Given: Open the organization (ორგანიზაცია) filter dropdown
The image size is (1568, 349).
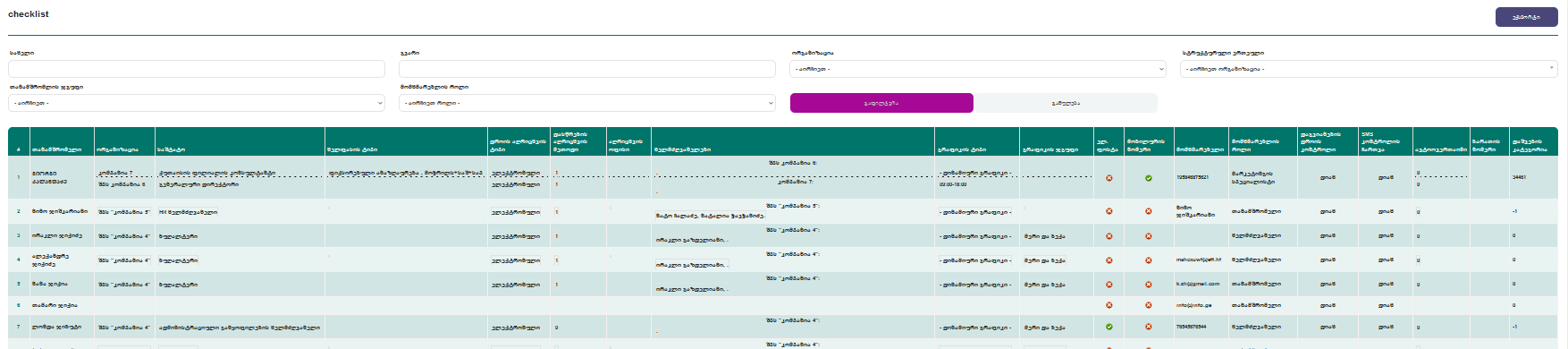Looking at the screenshot, I should pos(978,69).
